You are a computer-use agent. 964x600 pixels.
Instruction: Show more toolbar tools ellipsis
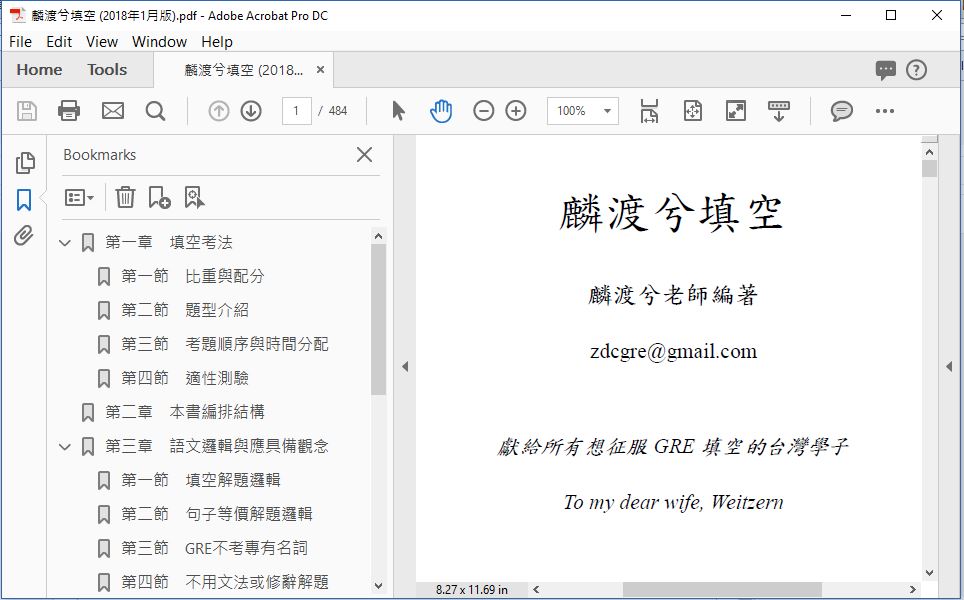(x=885, y=111)
